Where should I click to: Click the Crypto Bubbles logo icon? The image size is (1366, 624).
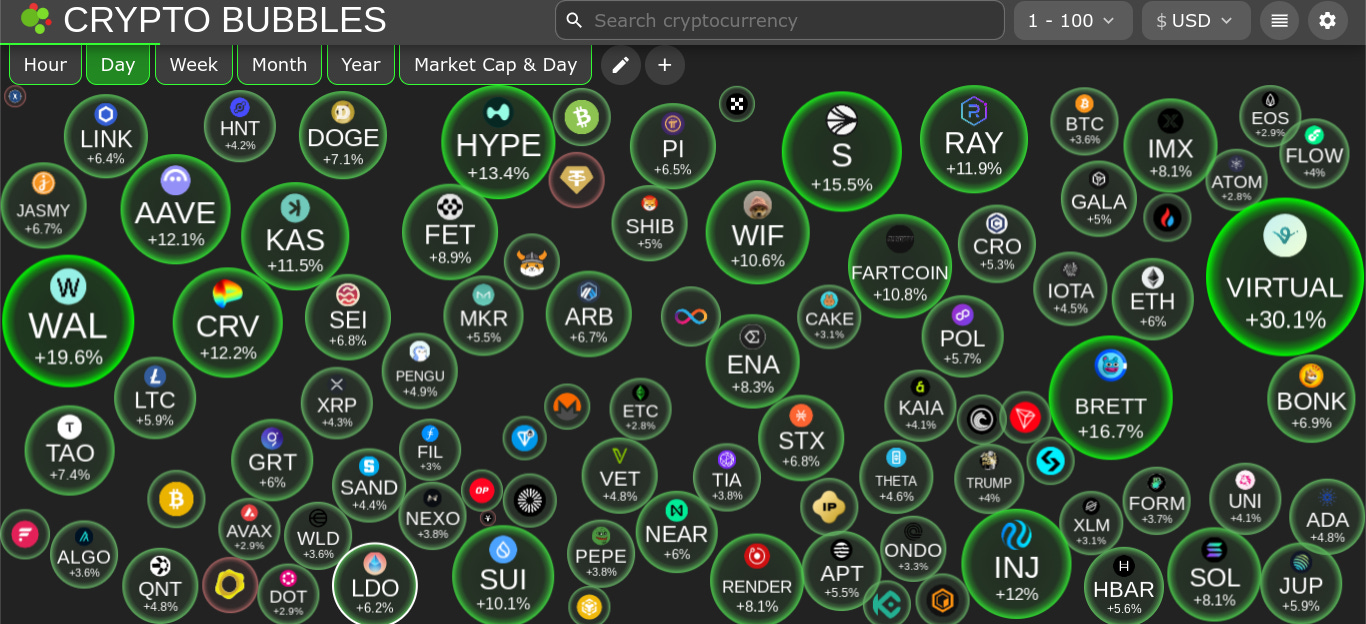point(36,19)
